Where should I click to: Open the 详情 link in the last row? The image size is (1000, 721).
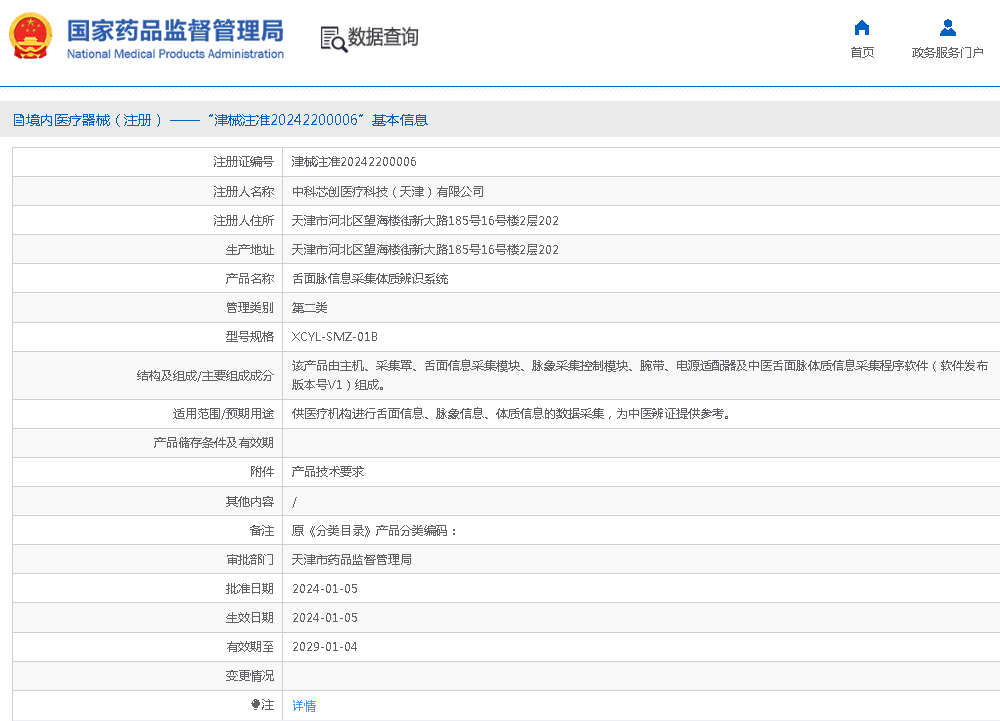point(304,706)
